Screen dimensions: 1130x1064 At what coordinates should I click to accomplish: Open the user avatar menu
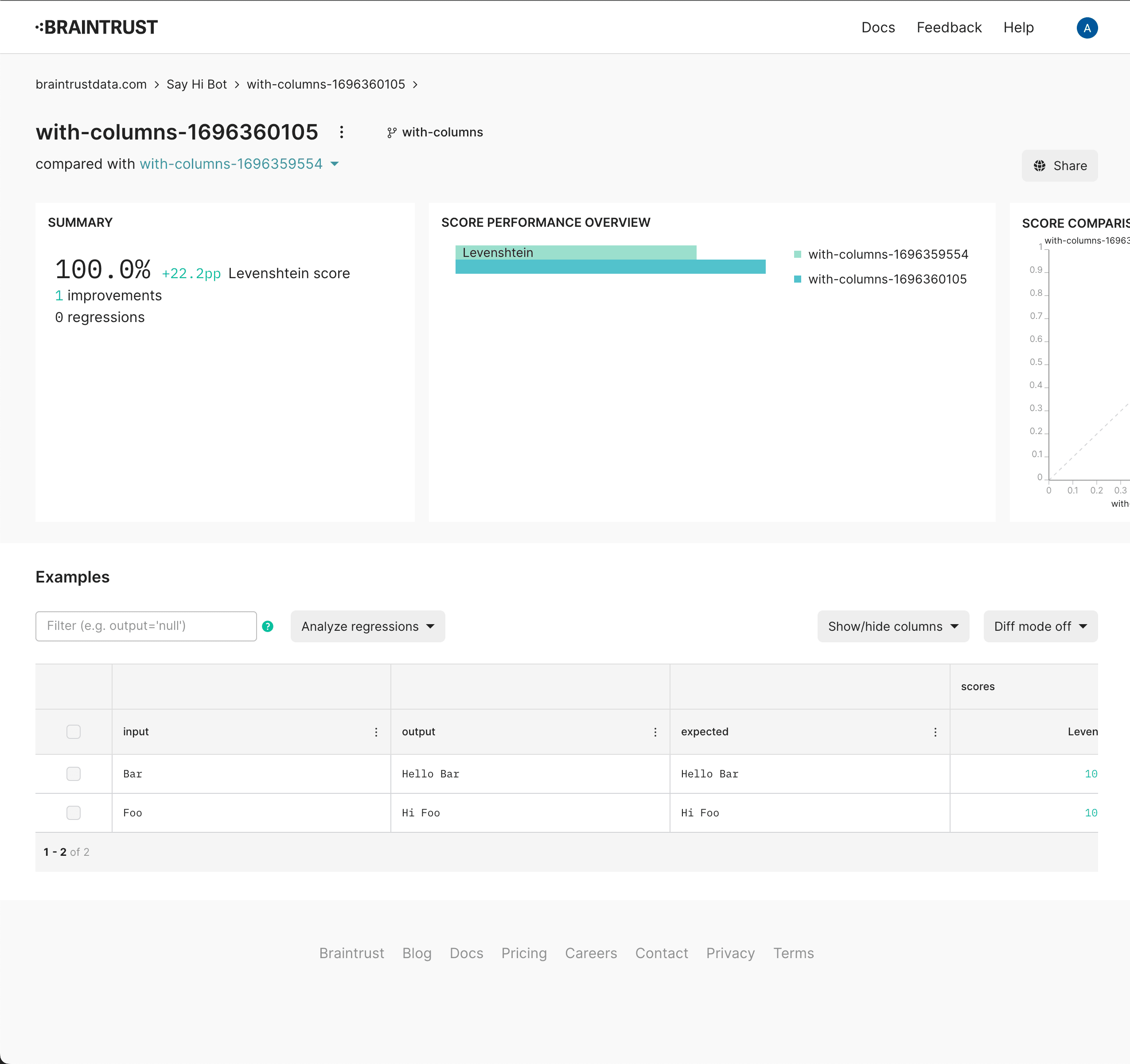tap(1086, 28)
